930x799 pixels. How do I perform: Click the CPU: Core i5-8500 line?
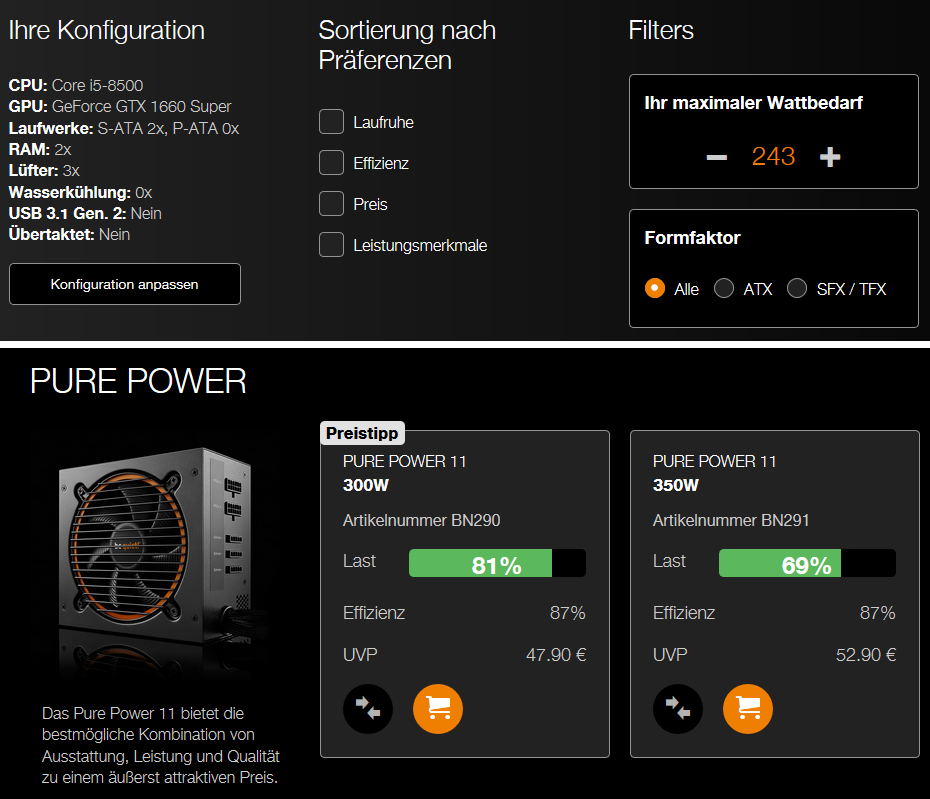pos(76,85)
